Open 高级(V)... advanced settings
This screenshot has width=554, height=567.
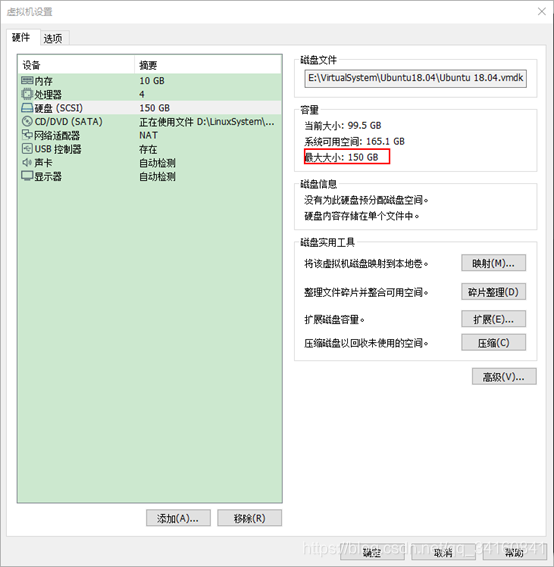click(x=504, y=377)
